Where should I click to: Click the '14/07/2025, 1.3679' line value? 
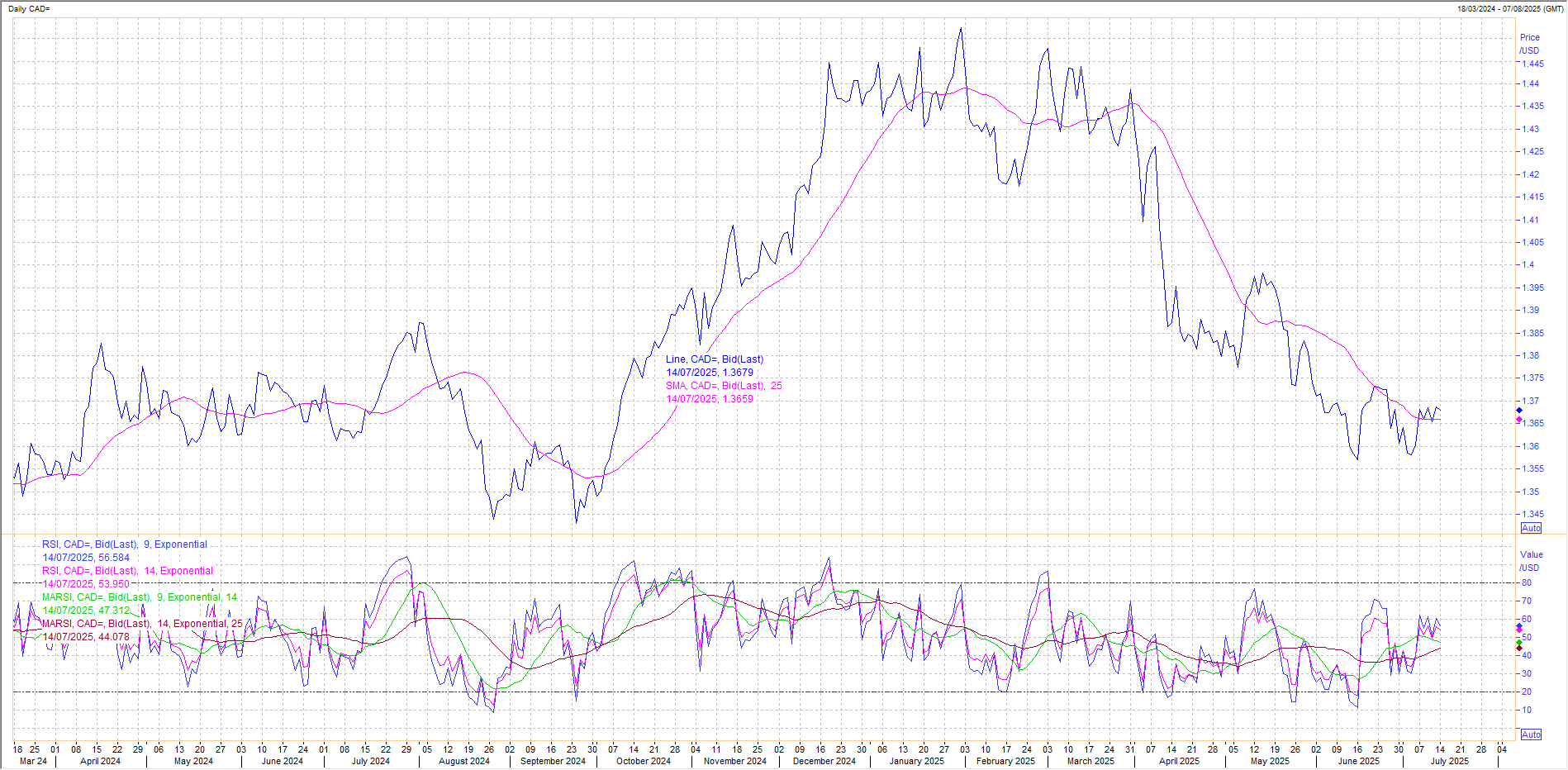click(710, 373)
